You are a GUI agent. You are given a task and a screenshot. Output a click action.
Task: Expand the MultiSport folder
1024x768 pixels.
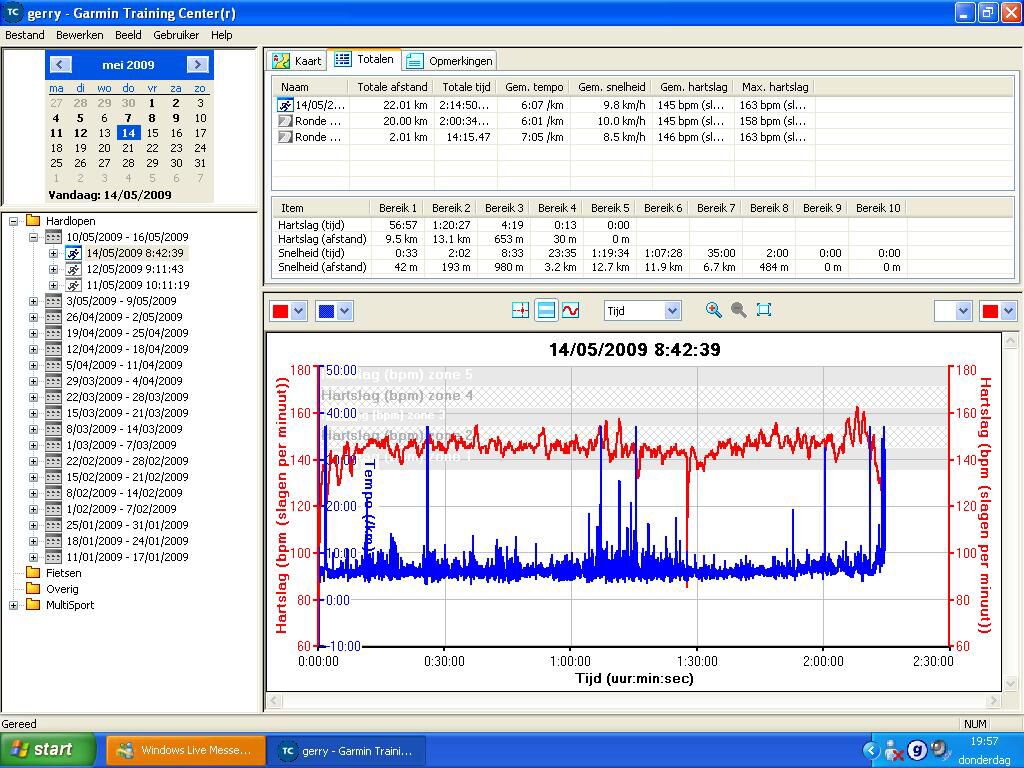(13, 605)
